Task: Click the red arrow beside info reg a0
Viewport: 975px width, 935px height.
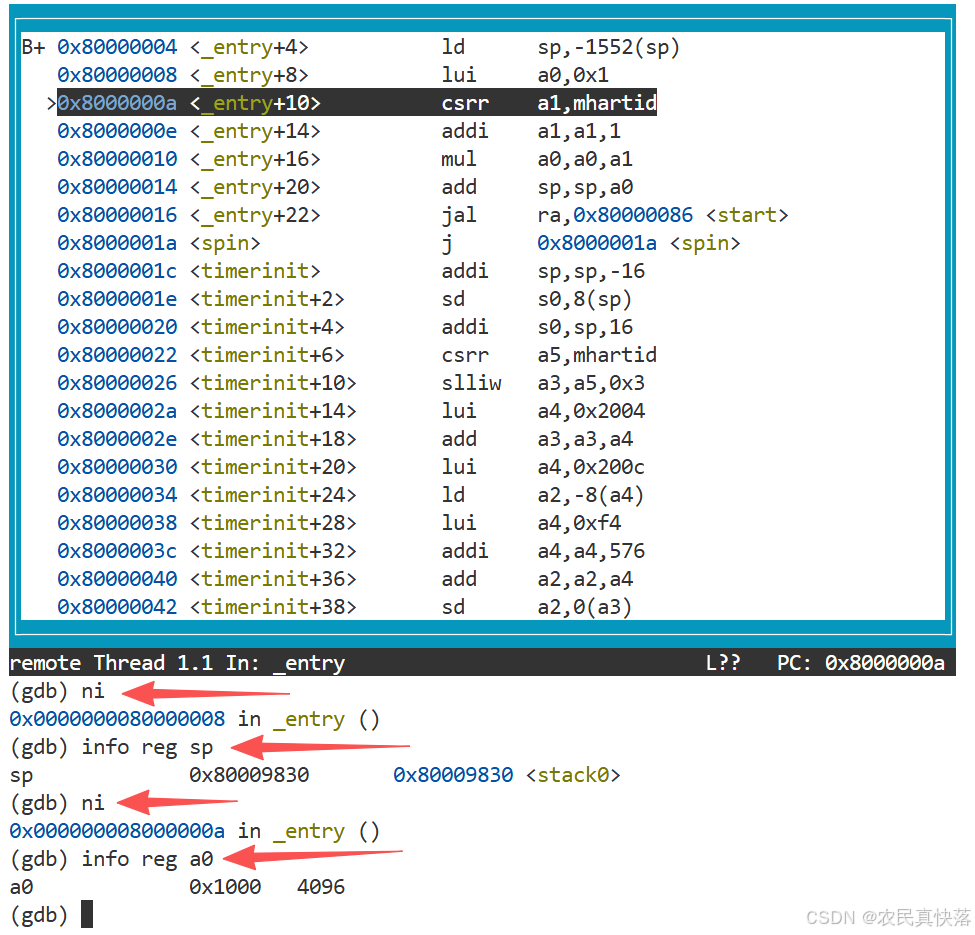Action: [311, 855]
